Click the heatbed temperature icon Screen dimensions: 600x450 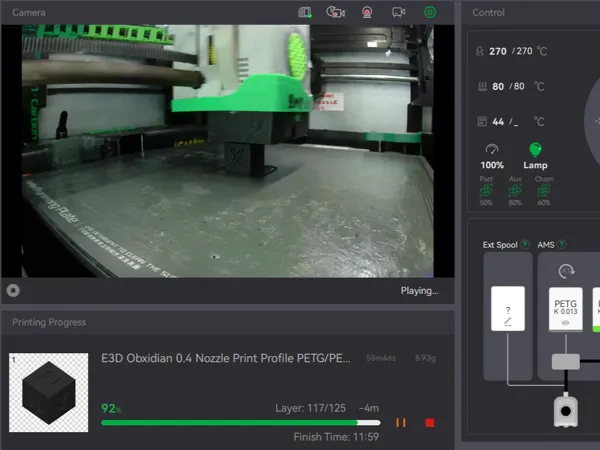(x=482, y=86)
